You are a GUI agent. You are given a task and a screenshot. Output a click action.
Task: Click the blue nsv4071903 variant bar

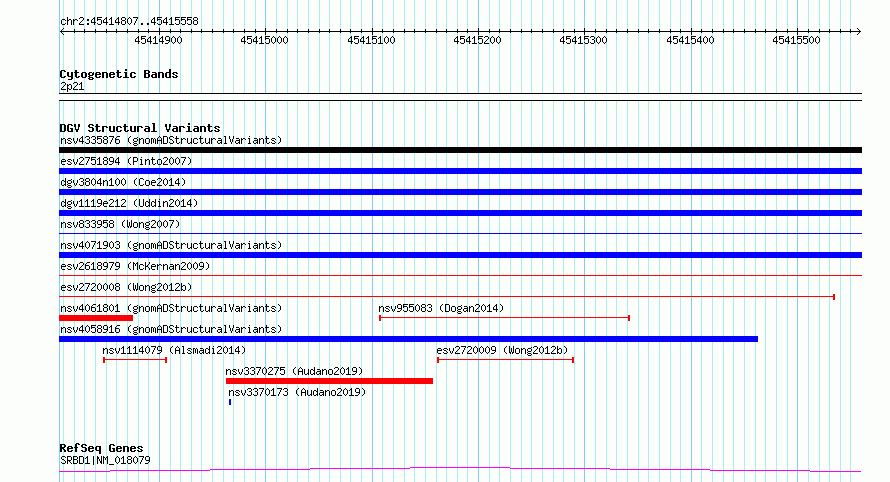coord(460,255)
